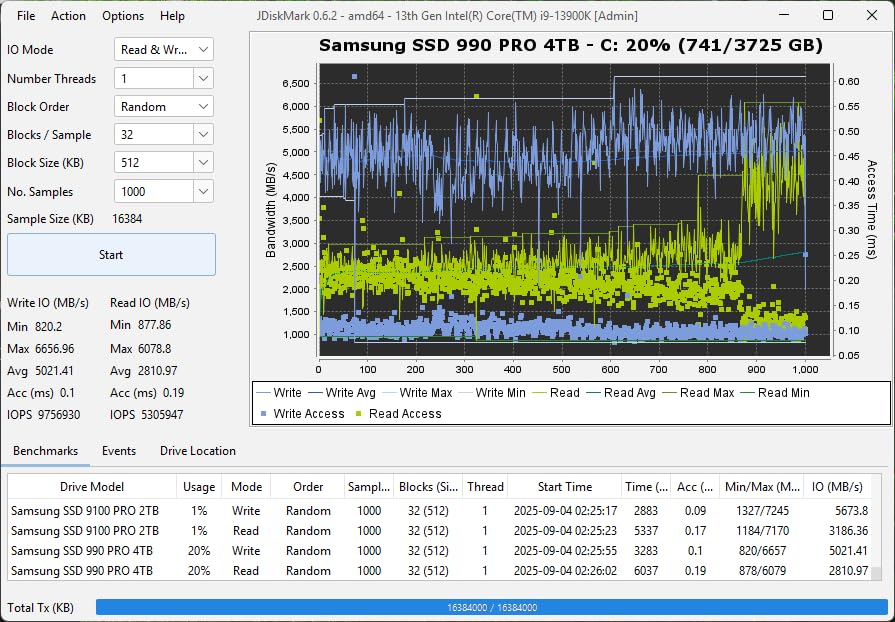The height and width of the screenshot is (622, 895).
Task: Sort by Thread column header
Action: (x=485, y=487)
